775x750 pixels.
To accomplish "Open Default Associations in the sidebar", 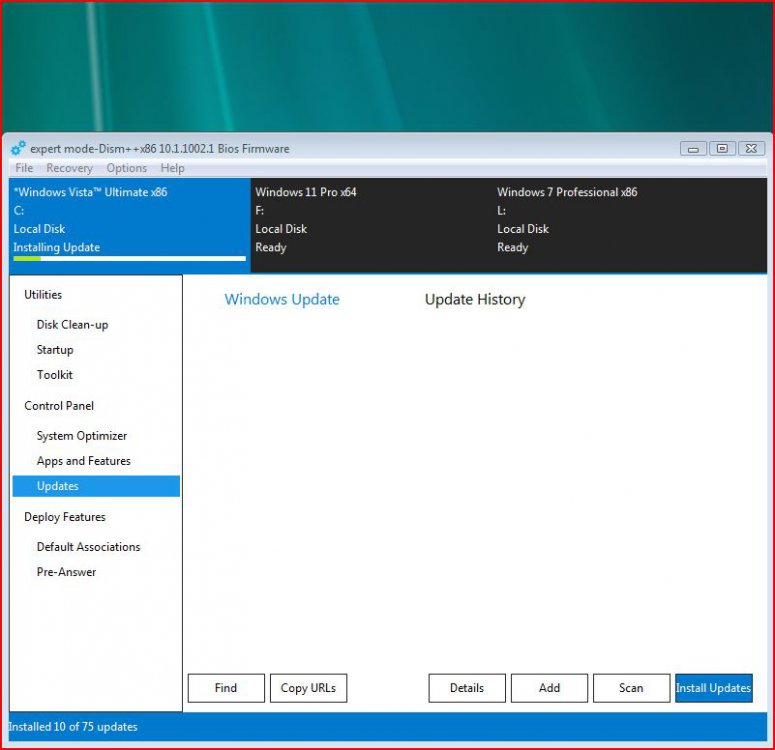I will click(88, 547).
